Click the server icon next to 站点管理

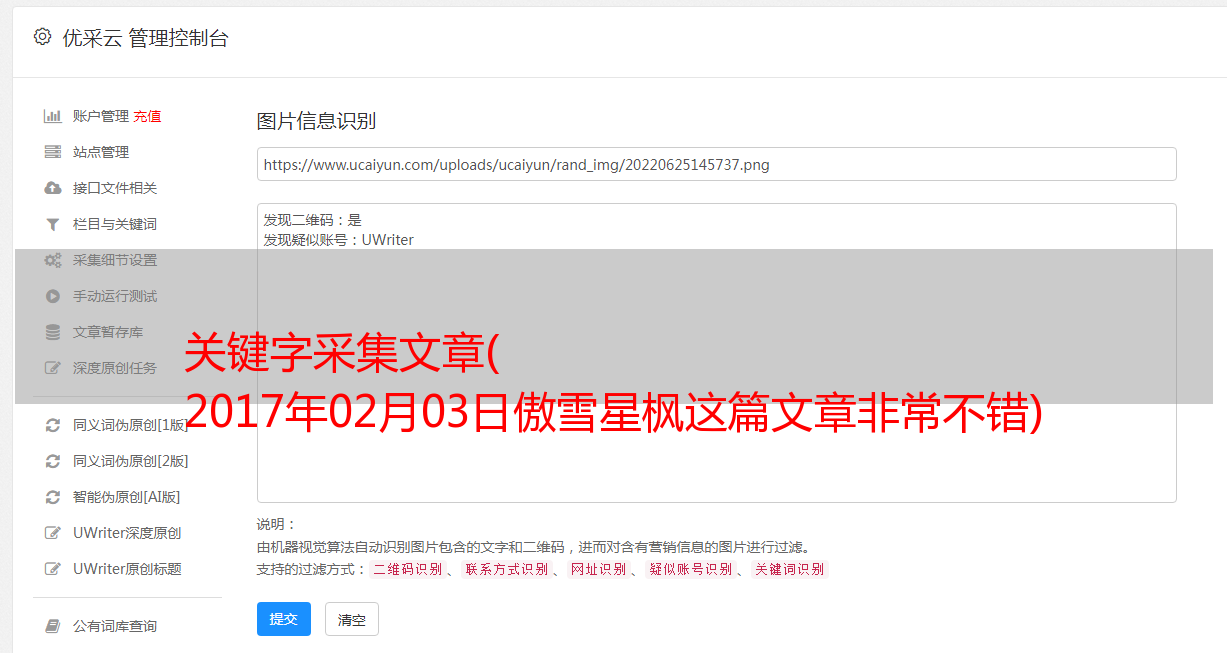[x=53, y=152]
